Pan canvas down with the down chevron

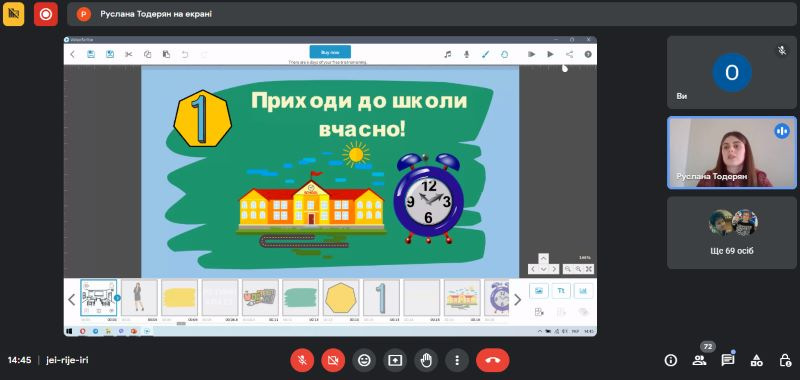pos(543,269)
